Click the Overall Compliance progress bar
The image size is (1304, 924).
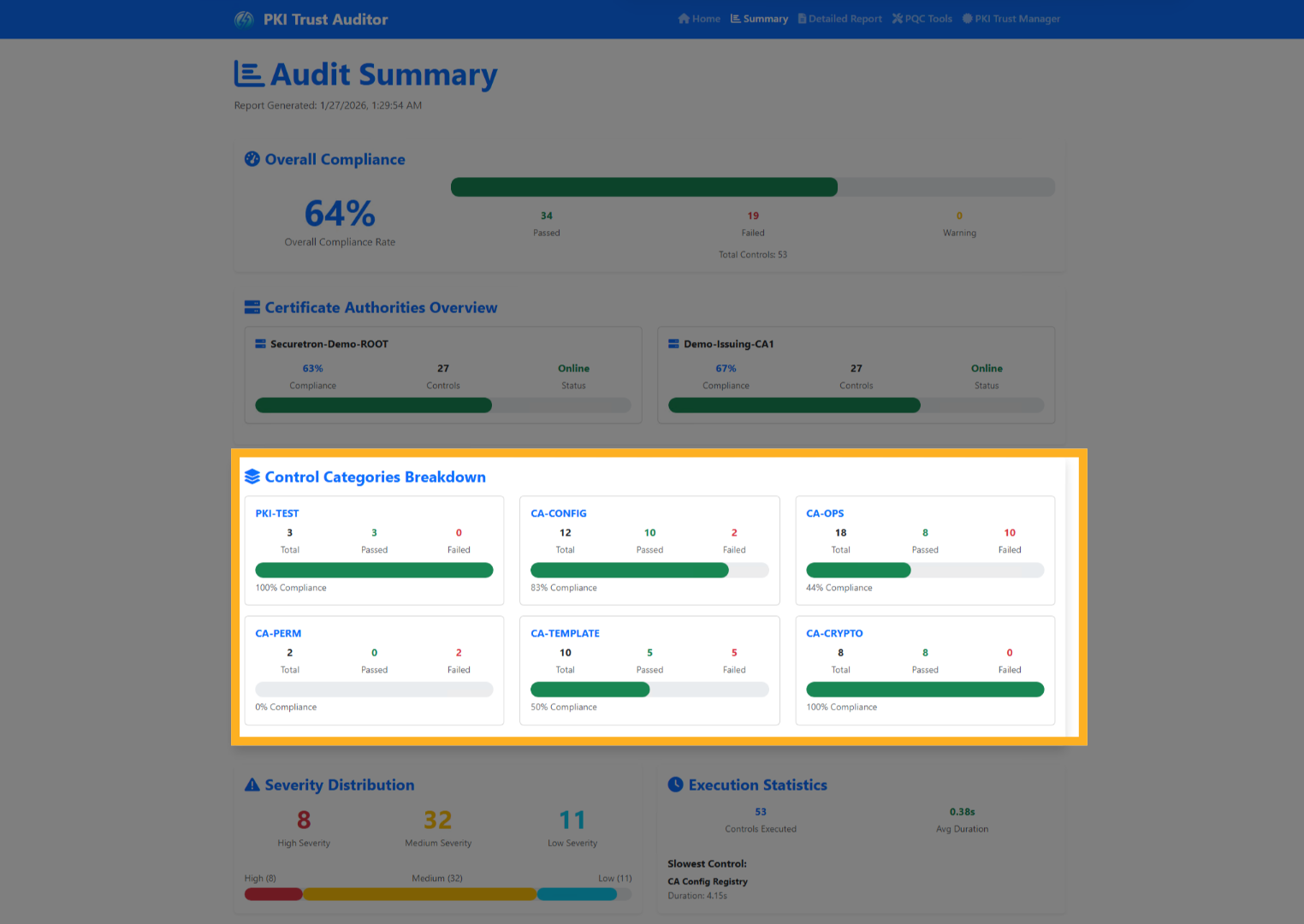(x=753, y=187)
